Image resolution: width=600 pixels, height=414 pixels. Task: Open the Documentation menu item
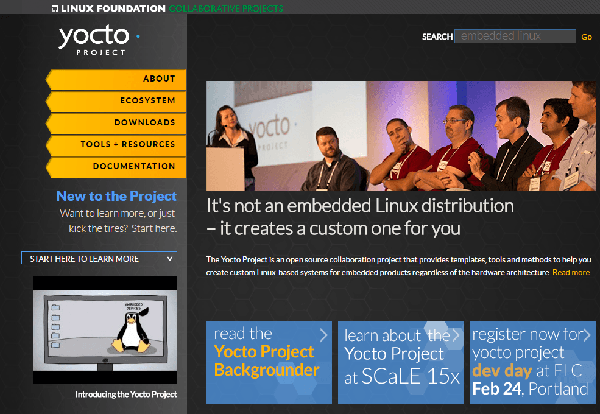(x=116, y=167)
